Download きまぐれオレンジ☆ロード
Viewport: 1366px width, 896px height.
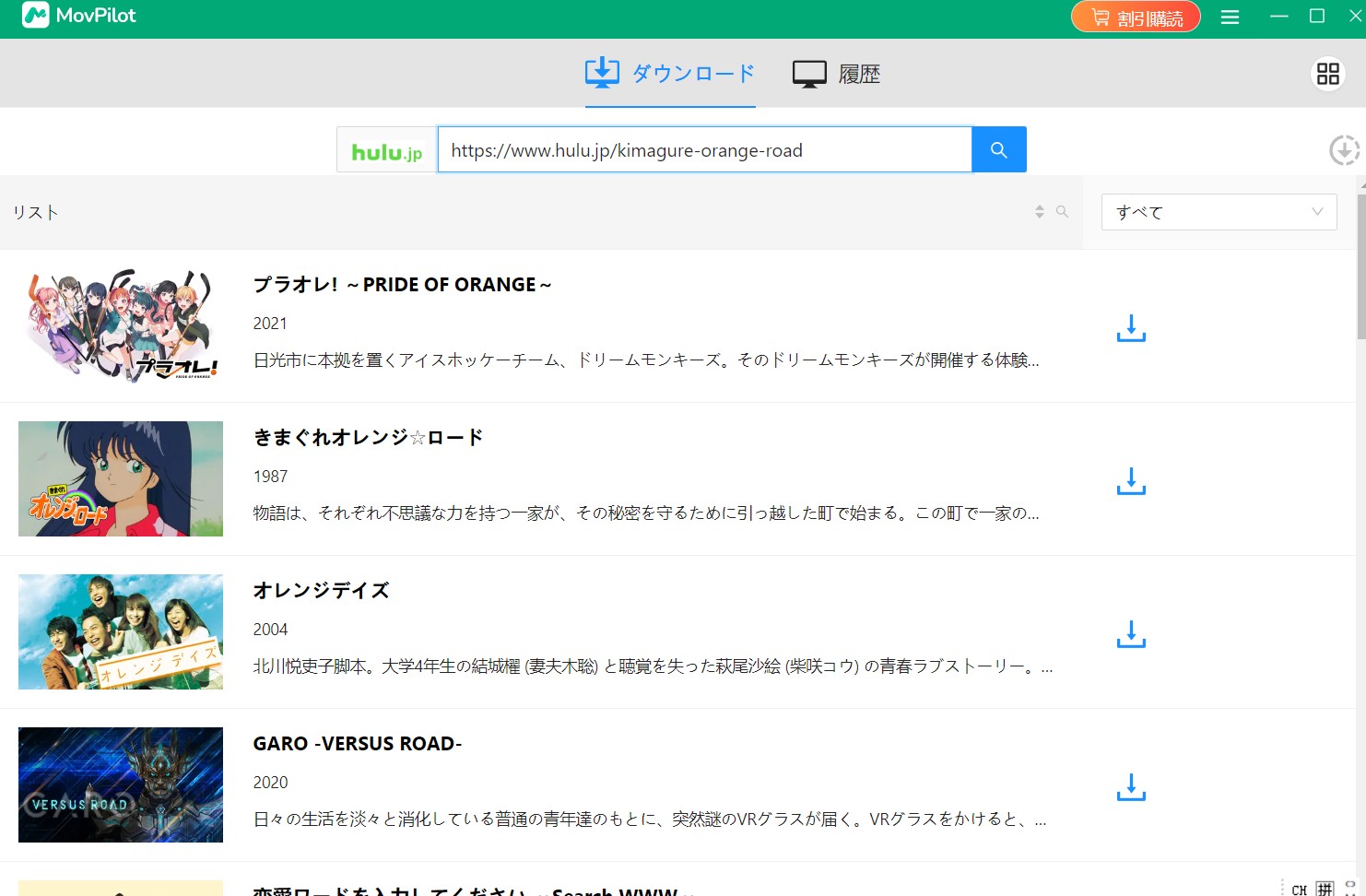(1131, 481)
